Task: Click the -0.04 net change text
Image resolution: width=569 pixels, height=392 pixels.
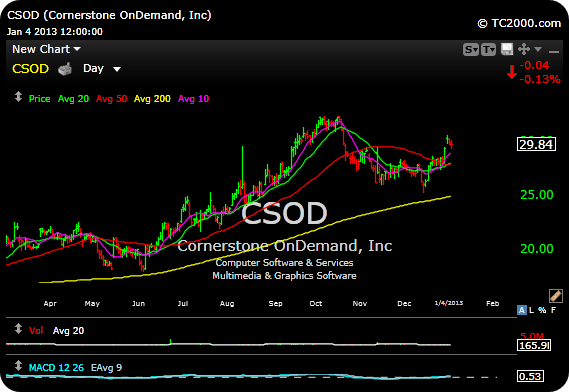Action: click(x=534, y=65)
